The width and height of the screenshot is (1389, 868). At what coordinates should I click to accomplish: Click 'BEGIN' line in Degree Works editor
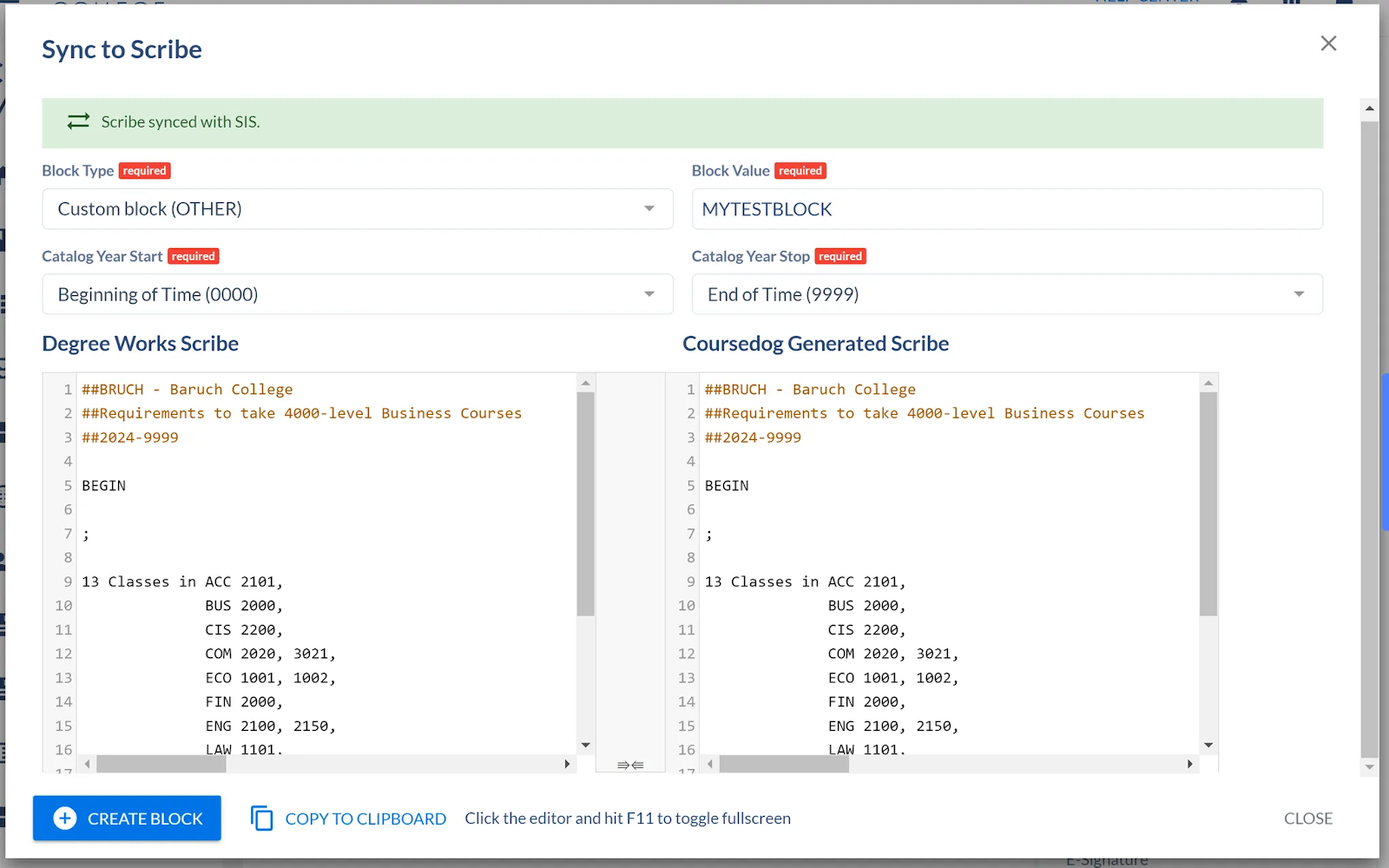click(104, 486)
